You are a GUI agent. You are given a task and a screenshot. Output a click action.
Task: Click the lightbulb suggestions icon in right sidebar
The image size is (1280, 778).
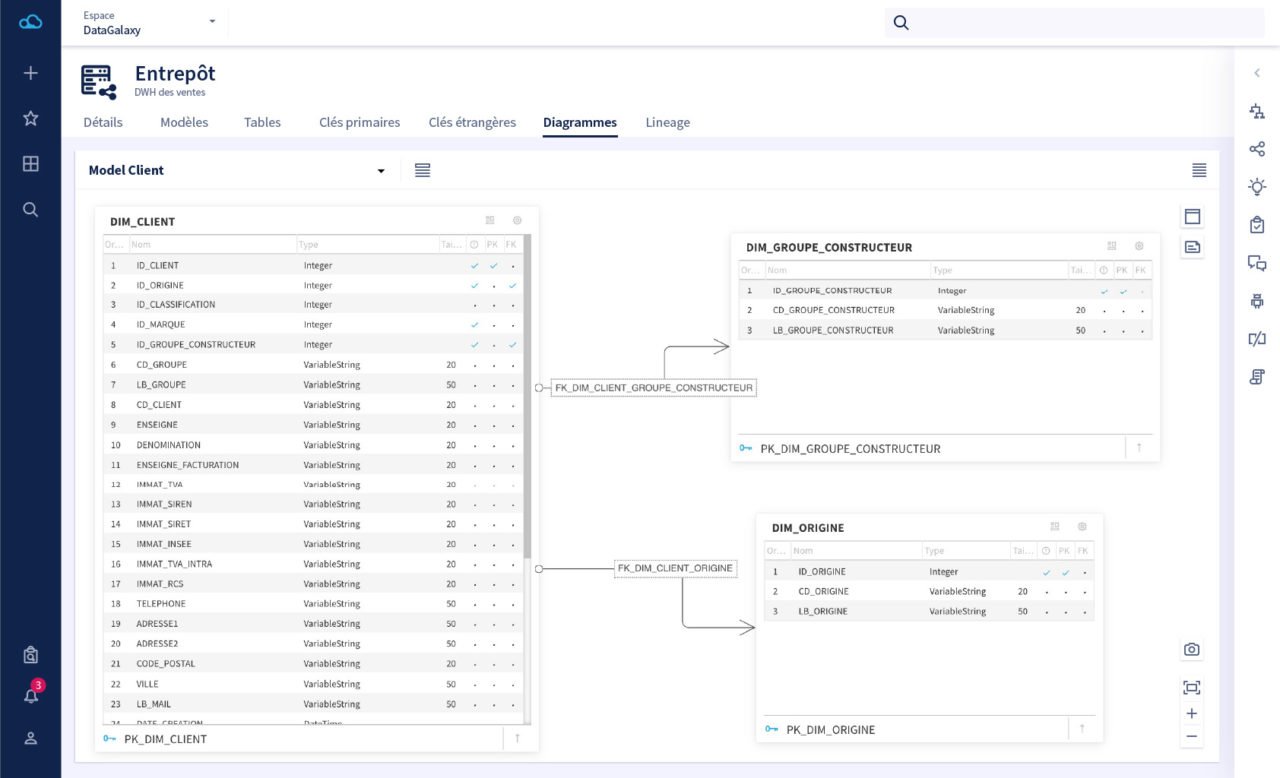1257,186
